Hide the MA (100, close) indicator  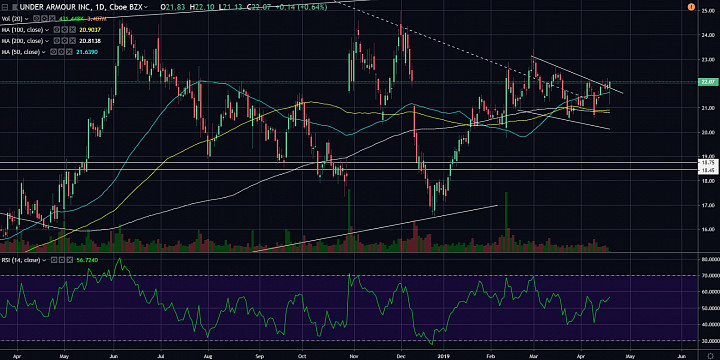tap(56, 30)
